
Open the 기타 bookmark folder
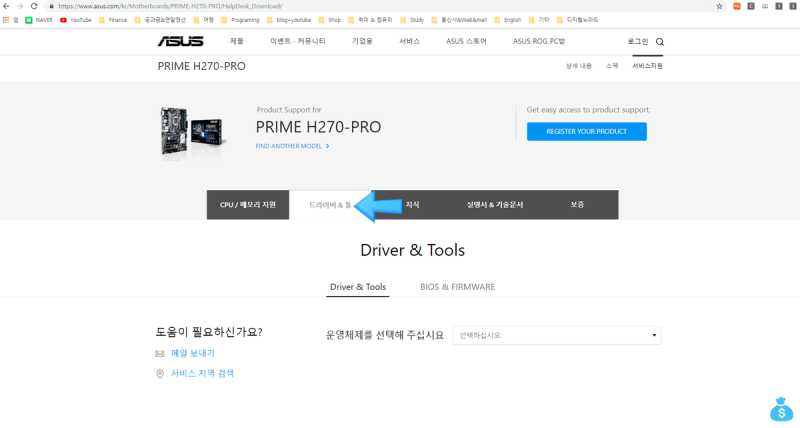539,20
